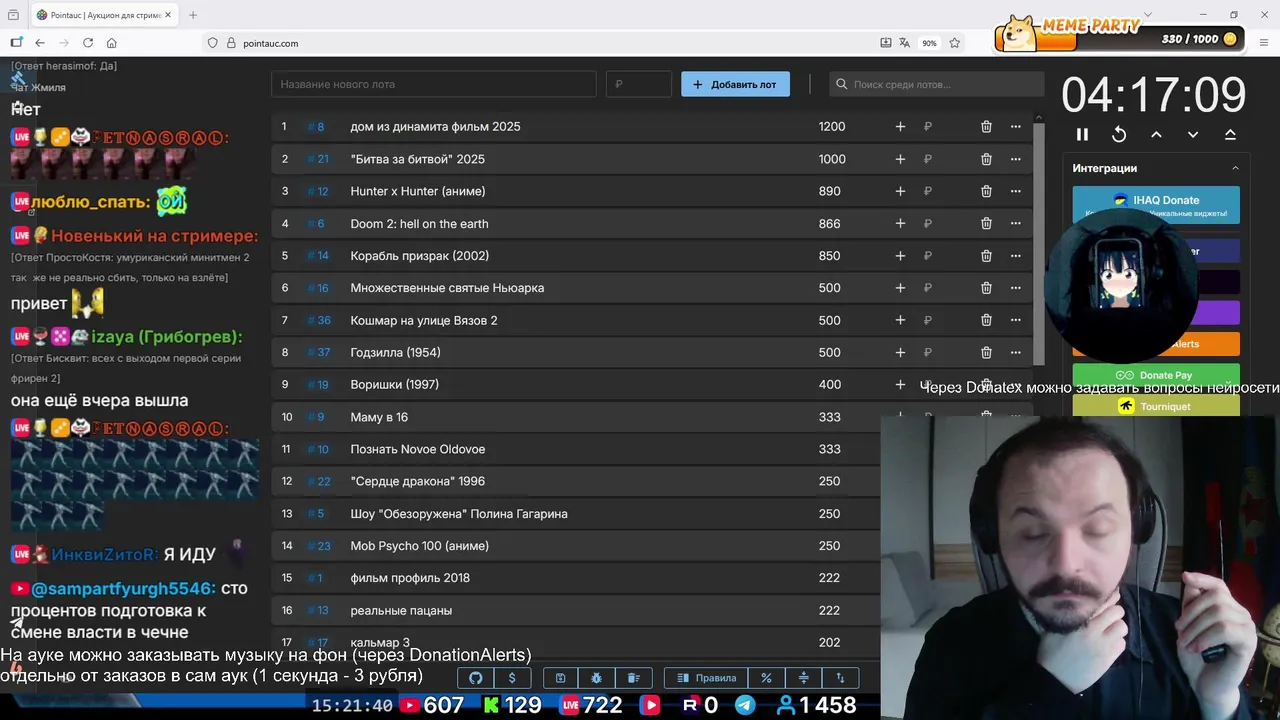This screenshot has width=1280, height=720.
Task: Delete the Битва за битвой lot
Action: click(986, 159)
